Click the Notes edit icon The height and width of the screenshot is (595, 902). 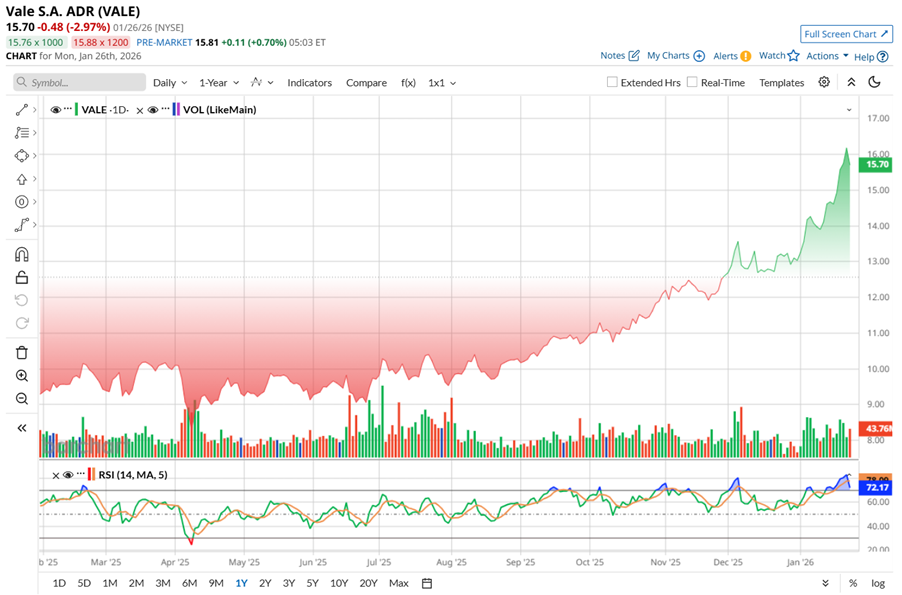[x=634, y=56]
